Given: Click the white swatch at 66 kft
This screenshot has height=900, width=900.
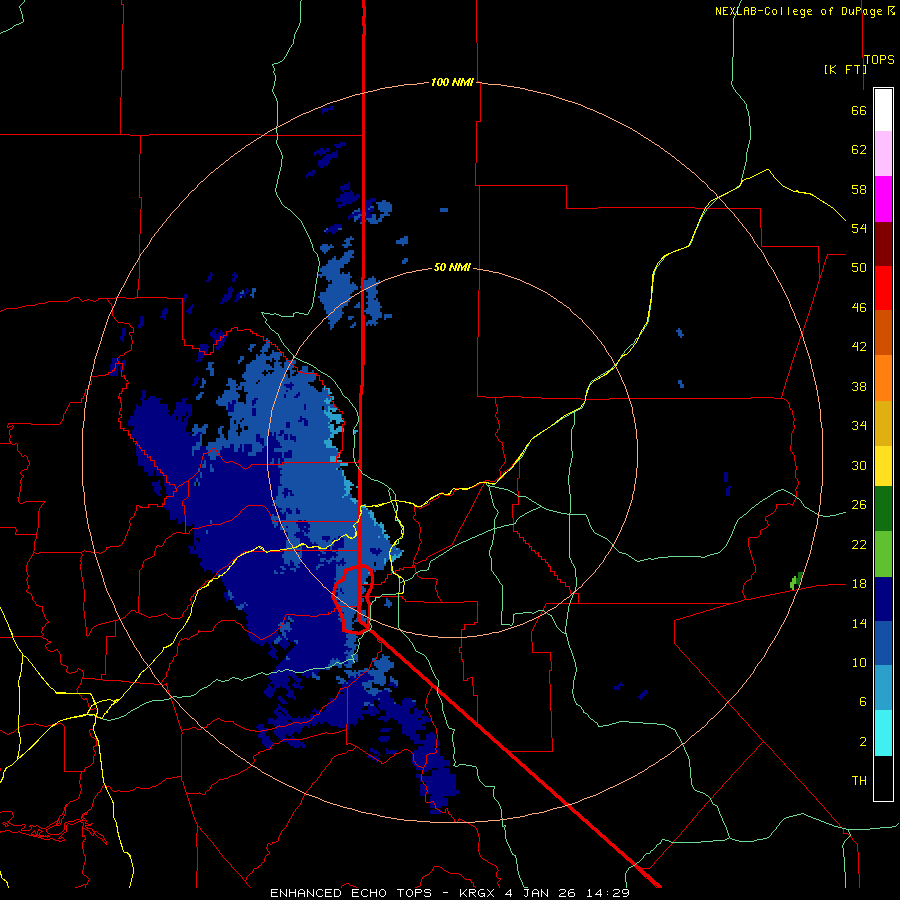Looking at the screenshot, I should pos(883,110).
